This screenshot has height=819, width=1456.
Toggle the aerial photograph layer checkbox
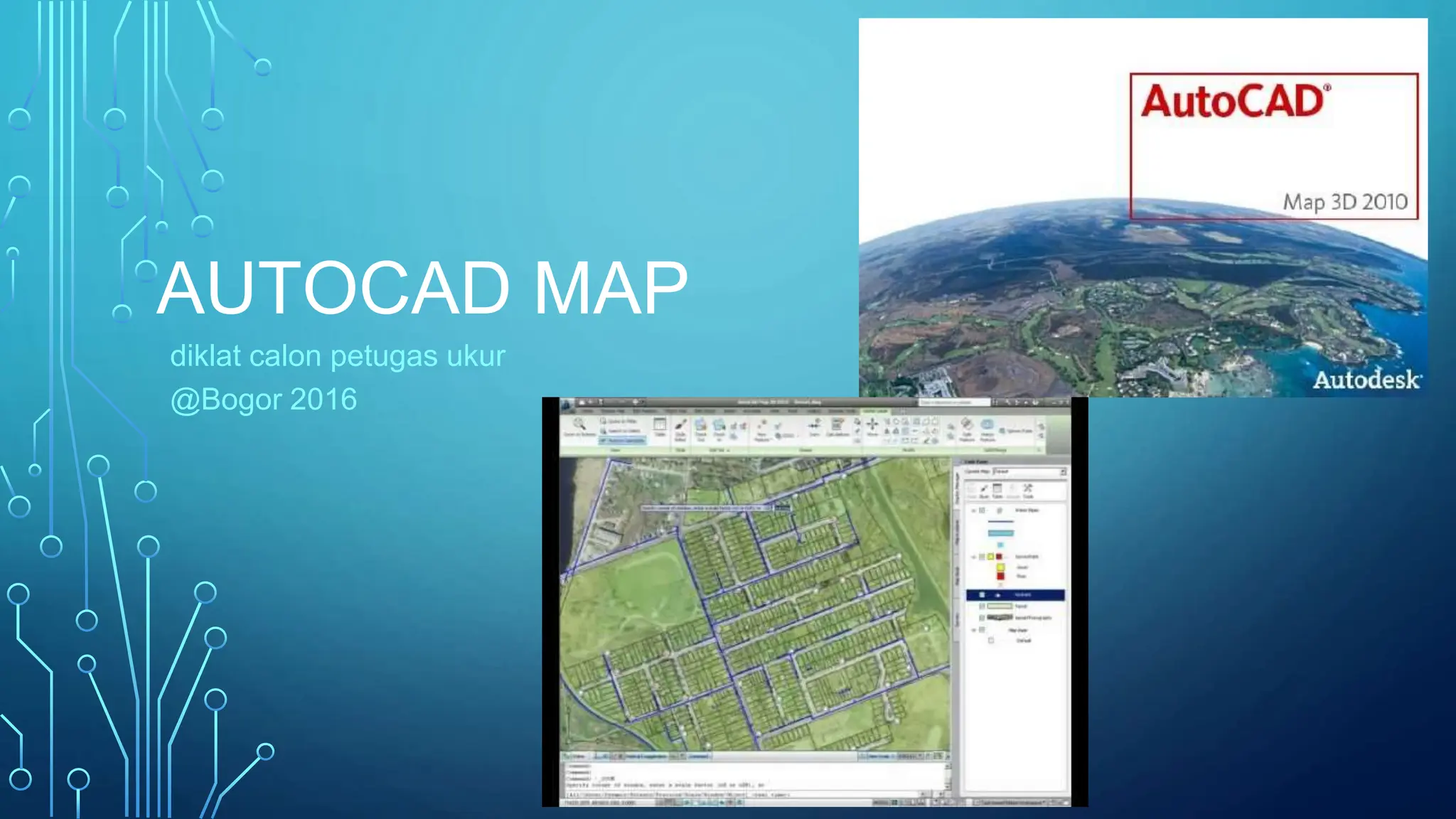pyautogui.click(x=982, y=618)
